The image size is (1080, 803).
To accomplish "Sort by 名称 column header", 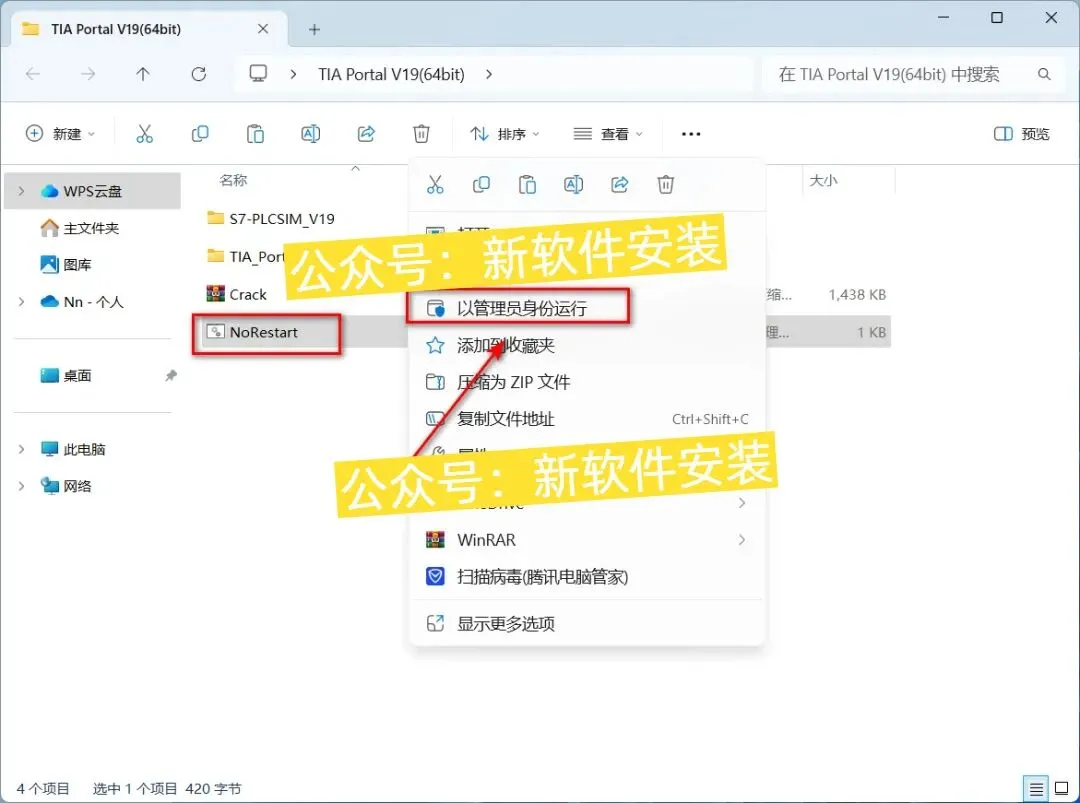I will 233,180.
